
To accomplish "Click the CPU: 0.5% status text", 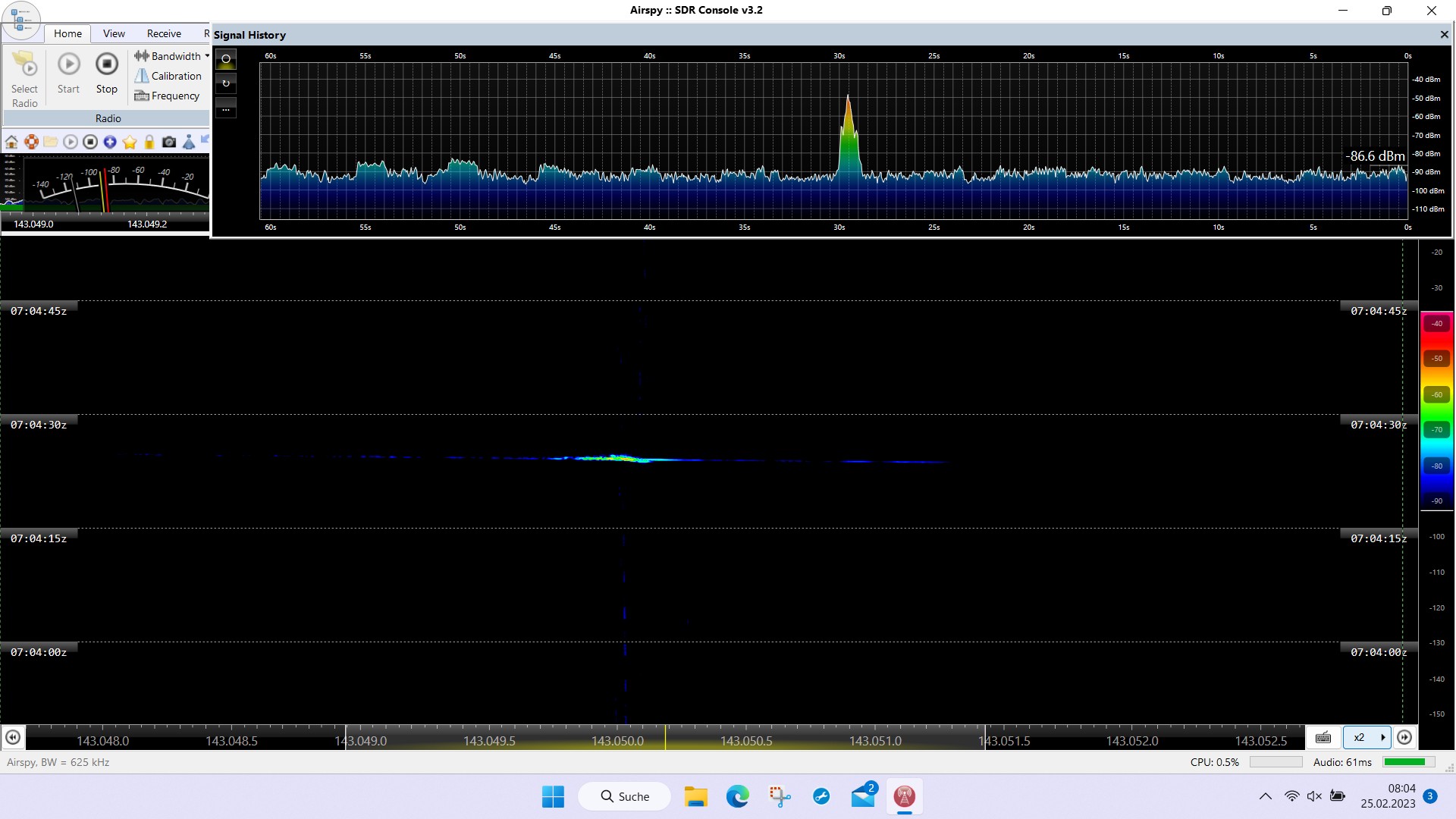I will pyautogui.click(x=1214, y=762).
